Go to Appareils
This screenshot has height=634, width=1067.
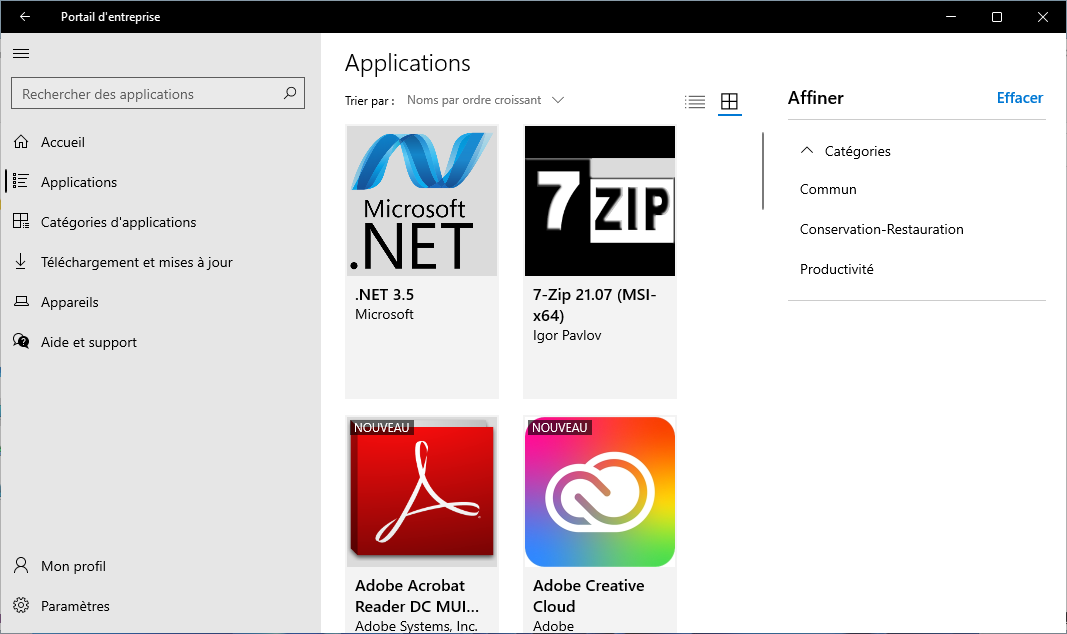(x=69, y=302)
